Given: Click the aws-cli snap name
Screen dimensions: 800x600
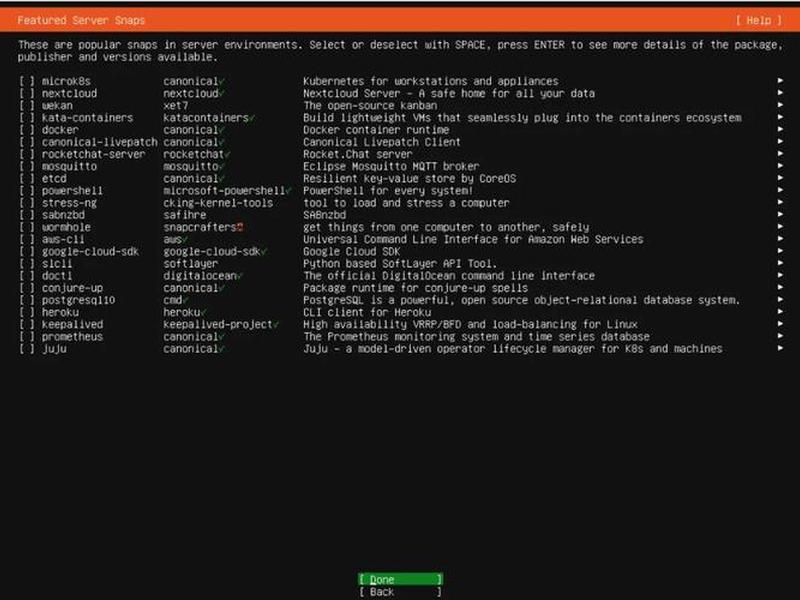Looking at the screenshot, I should [x=63, y=239].
